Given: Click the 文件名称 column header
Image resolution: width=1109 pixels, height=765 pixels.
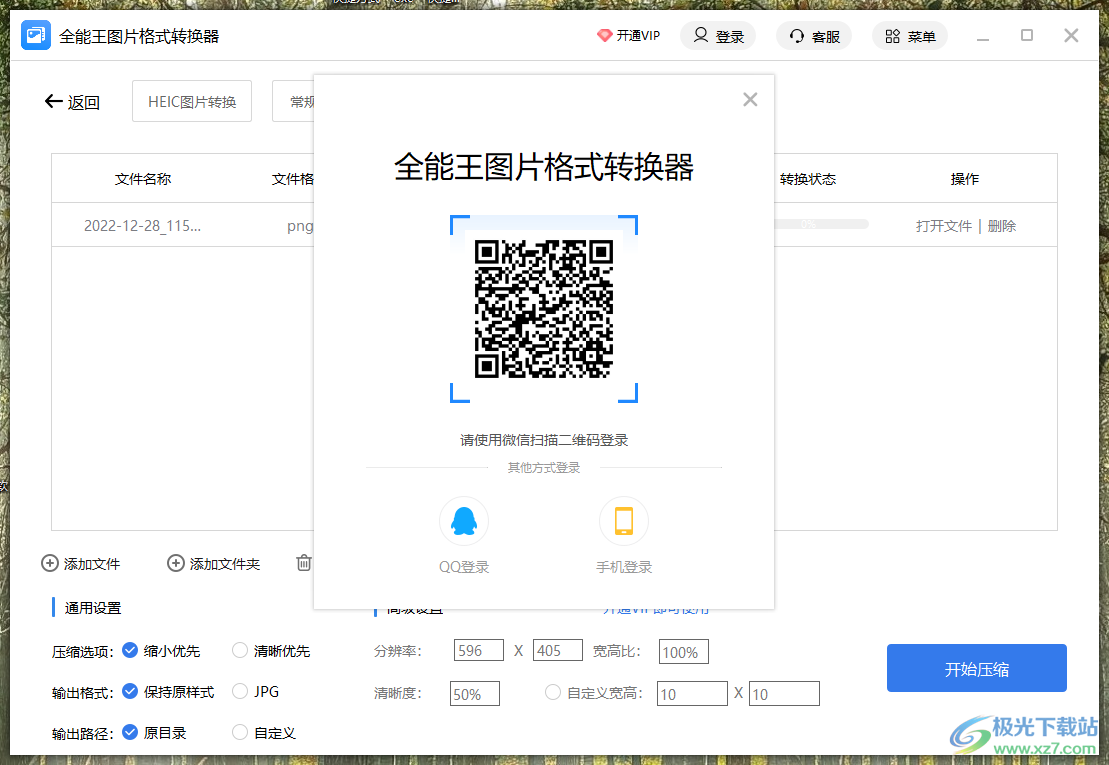Looking at the screenshot, I should point(143,179).
